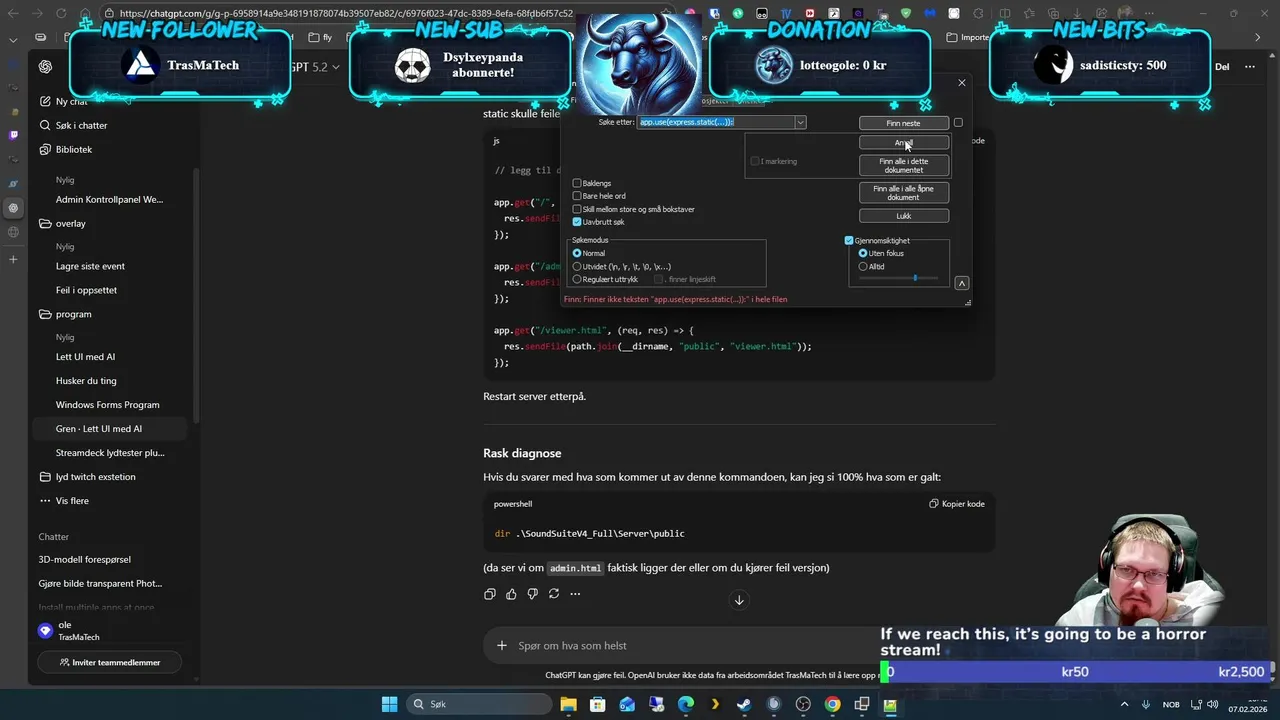The image size is (1280, 720).
Task: Open Steam from the taskbar
Action: pyautogui.click(x=744, y=704)
